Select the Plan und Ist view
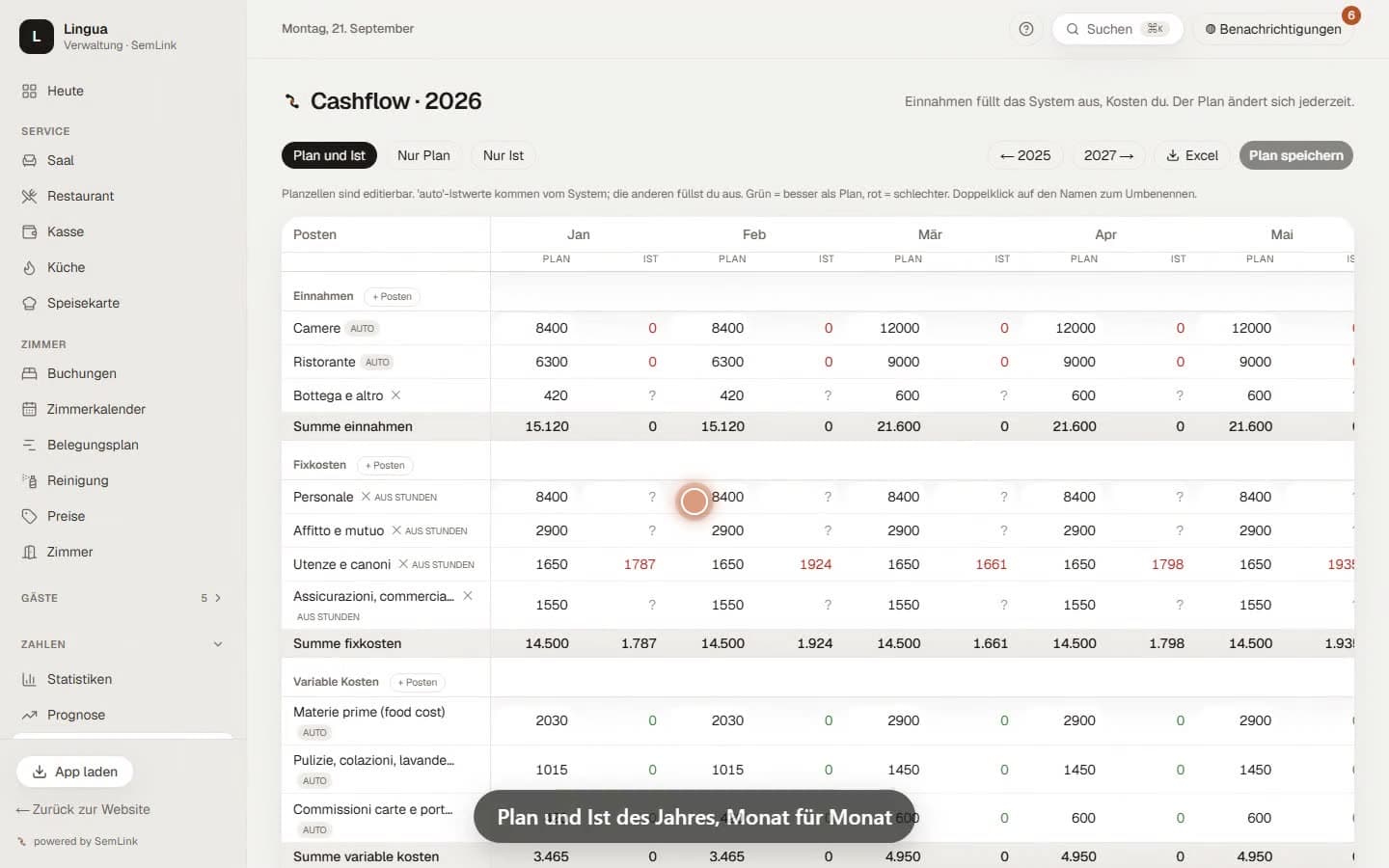This screenshot has height=868, width=1389. [x=329, y=155]
